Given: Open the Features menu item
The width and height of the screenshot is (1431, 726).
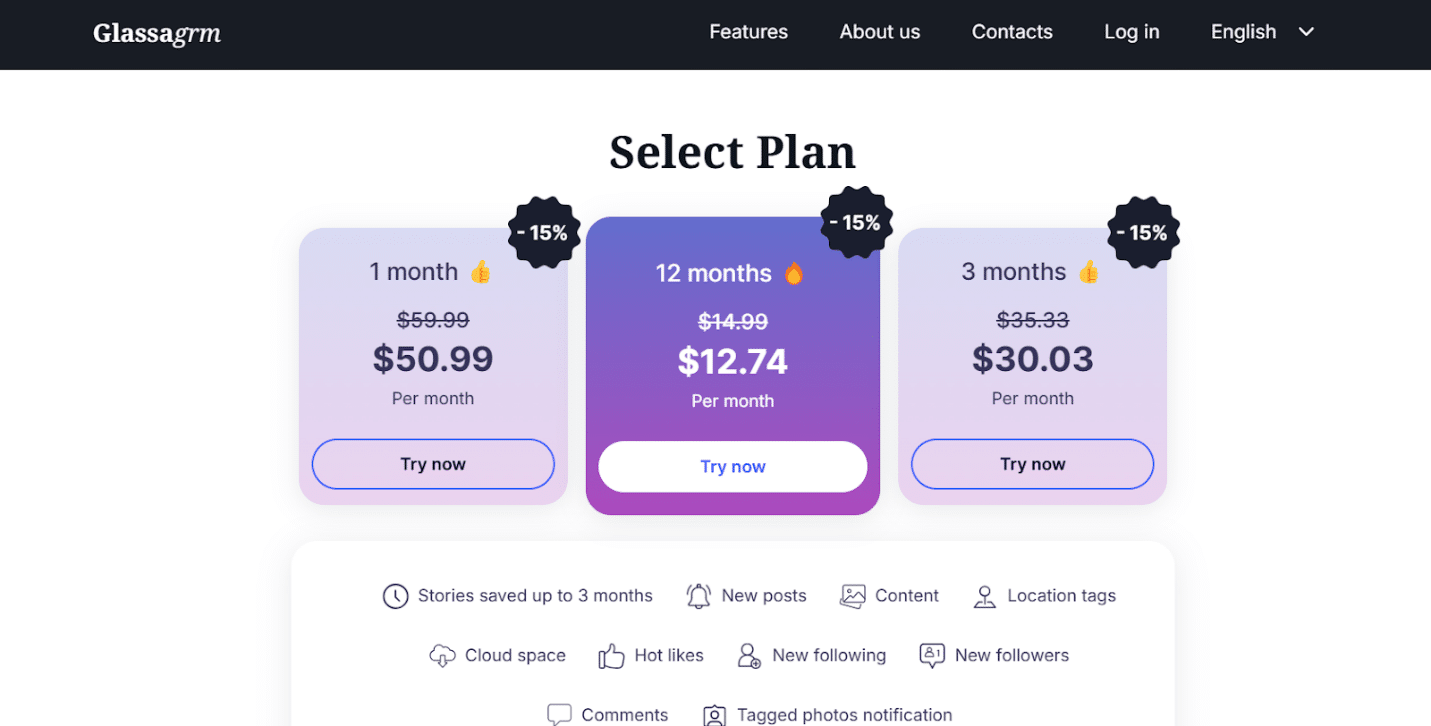Looking at the screenshot, I should coord(748,32).
